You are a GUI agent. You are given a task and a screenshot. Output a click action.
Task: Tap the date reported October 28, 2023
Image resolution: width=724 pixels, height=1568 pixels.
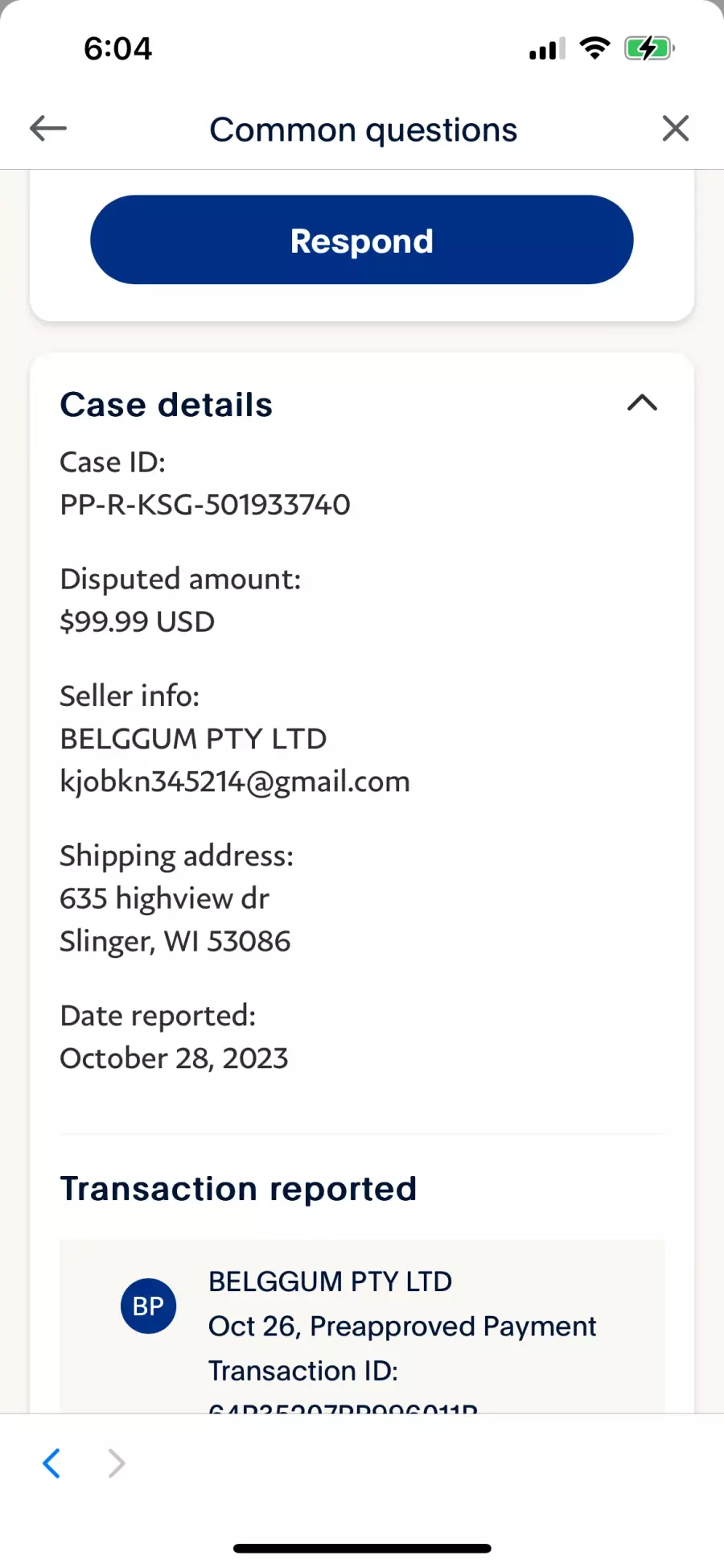(x=174, y=1058)
